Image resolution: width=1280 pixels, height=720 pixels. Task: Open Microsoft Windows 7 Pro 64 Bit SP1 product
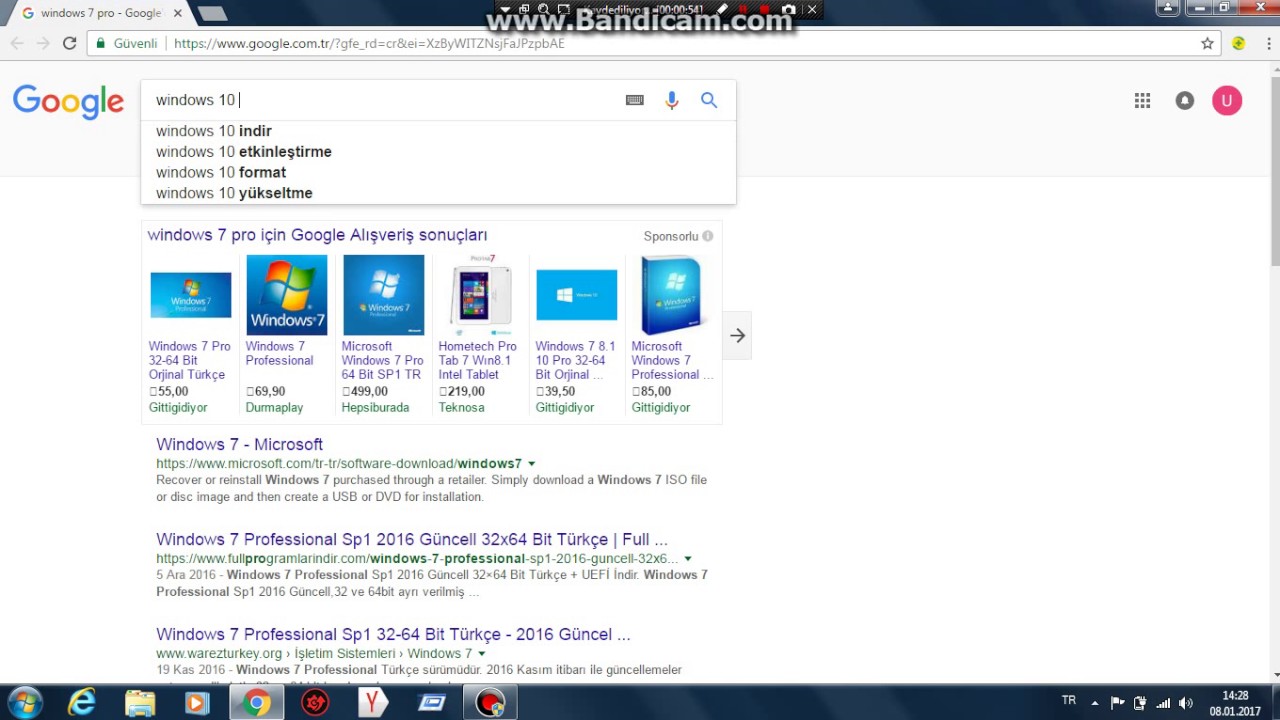point(383,360)
